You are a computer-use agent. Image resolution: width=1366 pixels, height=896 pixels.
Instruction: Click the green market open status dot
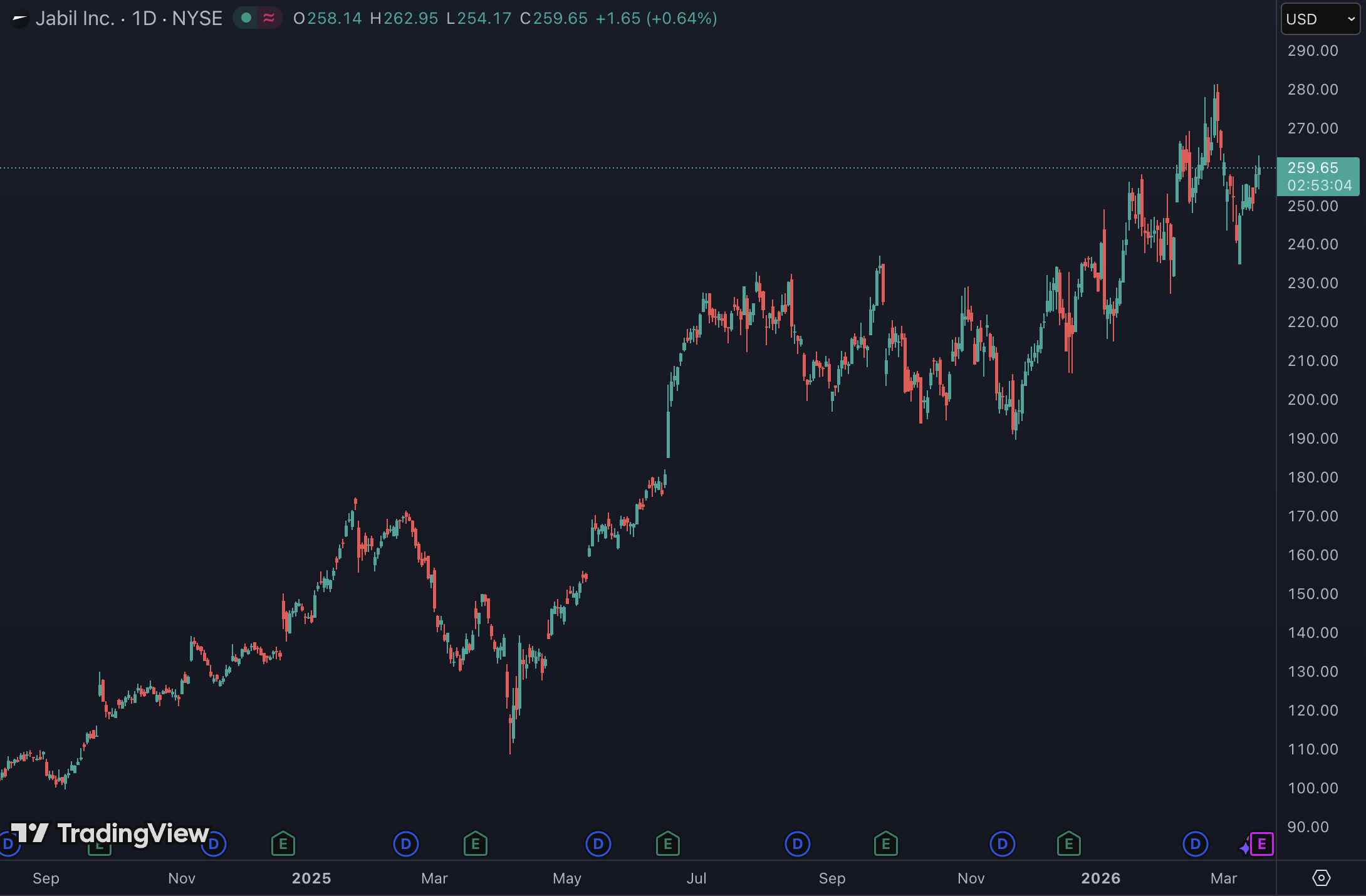point(246,18)
